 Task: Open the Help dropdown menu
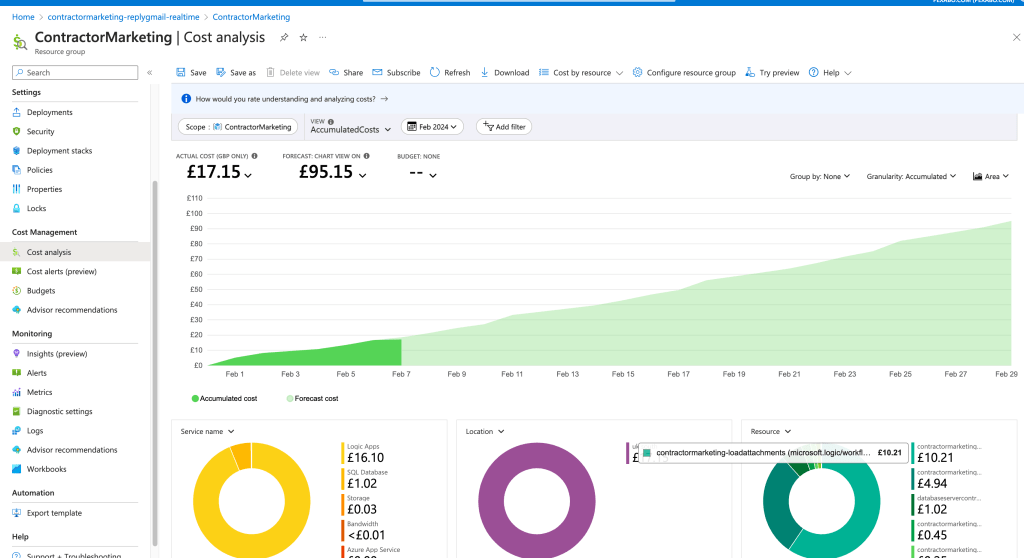[x=830, y=73]
